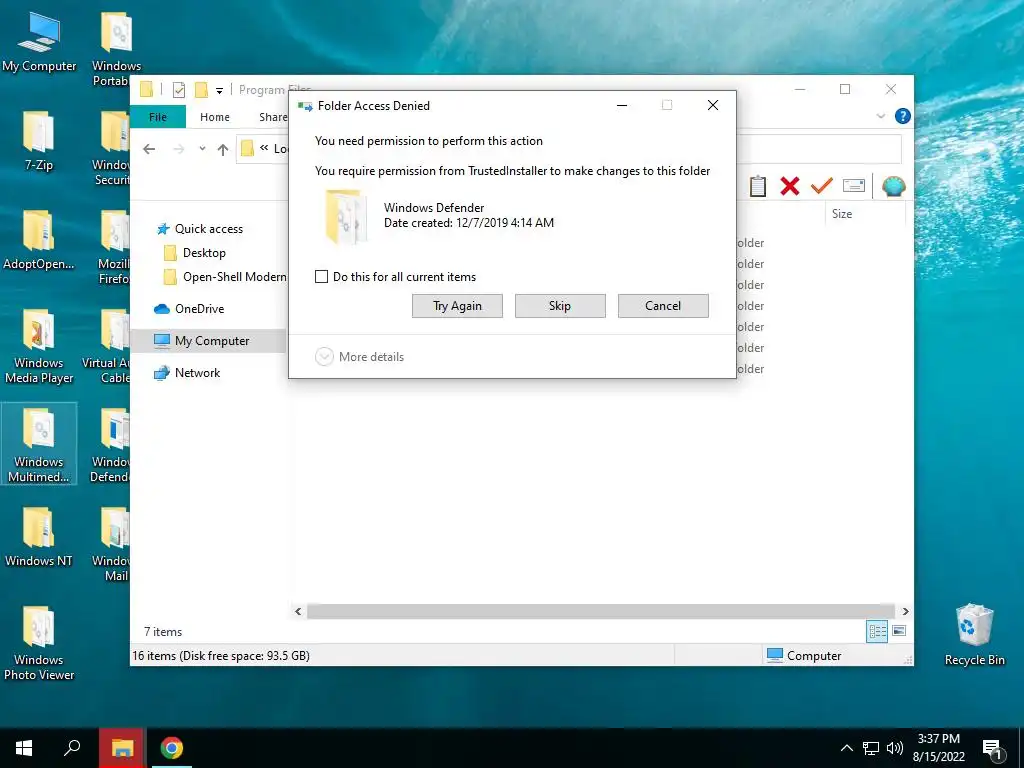Open network tray icon
The height and width of the screenshot is (768, 1024).
871,748
